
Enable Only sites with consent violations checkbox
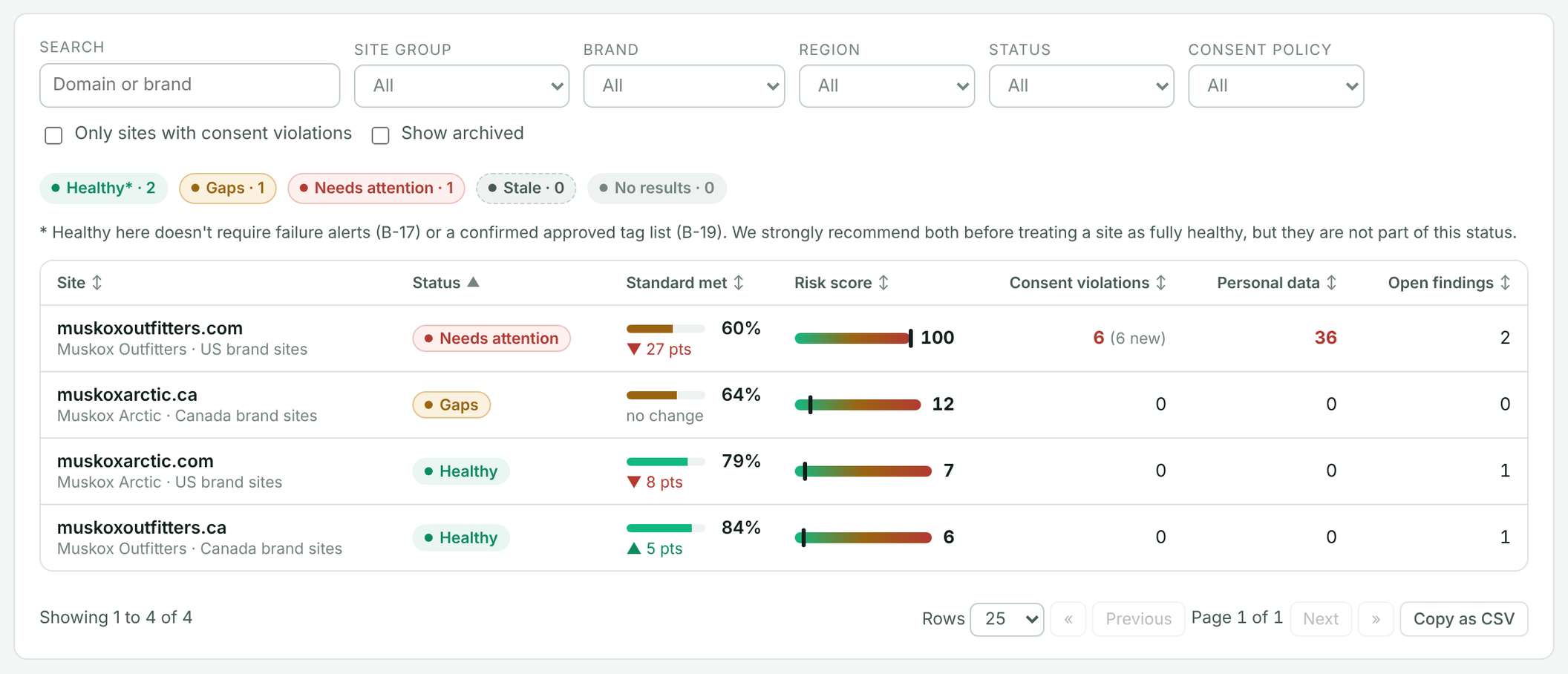click(53, 135)
